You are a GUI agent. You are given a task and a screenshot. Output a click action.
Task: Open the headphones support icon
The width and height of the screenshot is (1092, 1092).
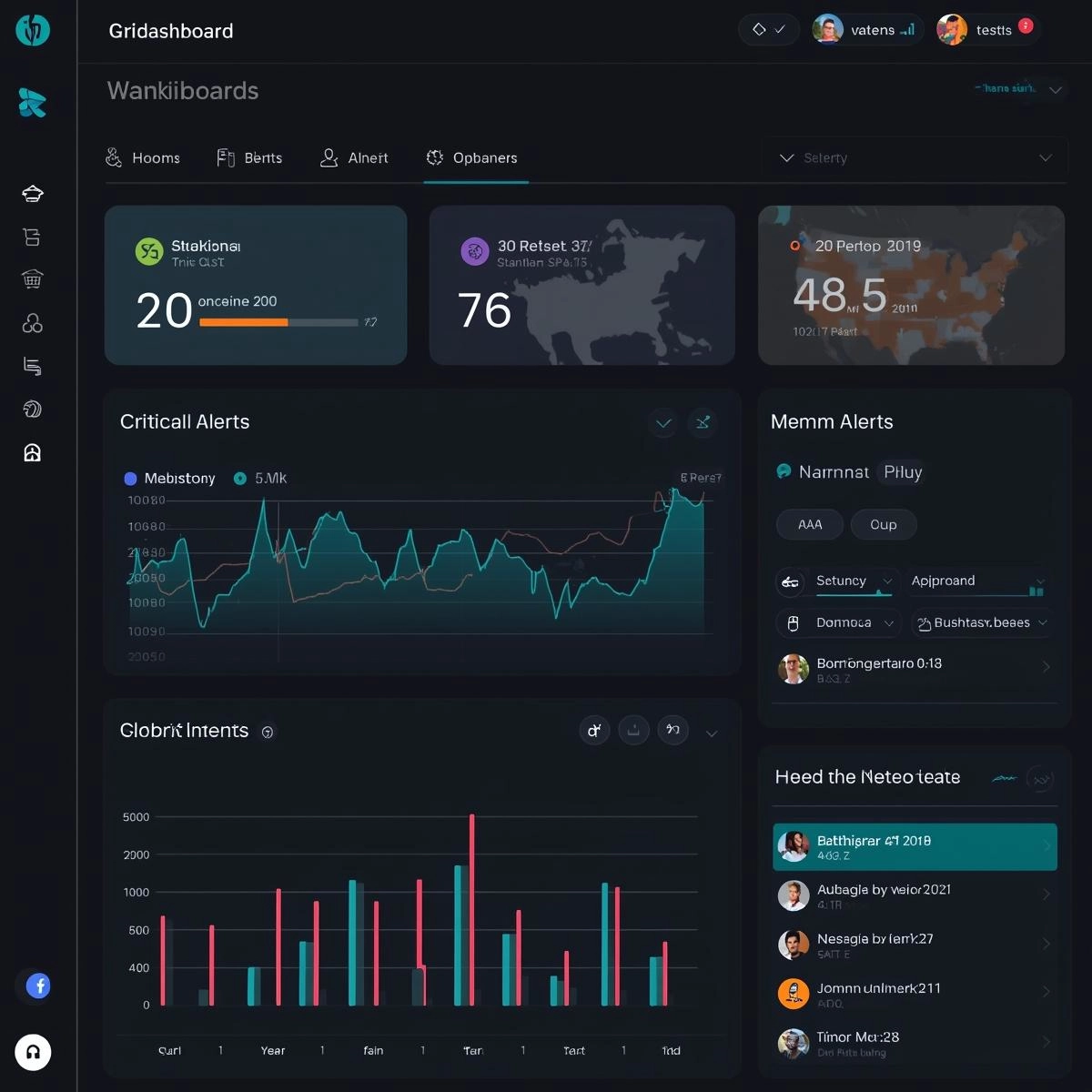[33, 1052]
